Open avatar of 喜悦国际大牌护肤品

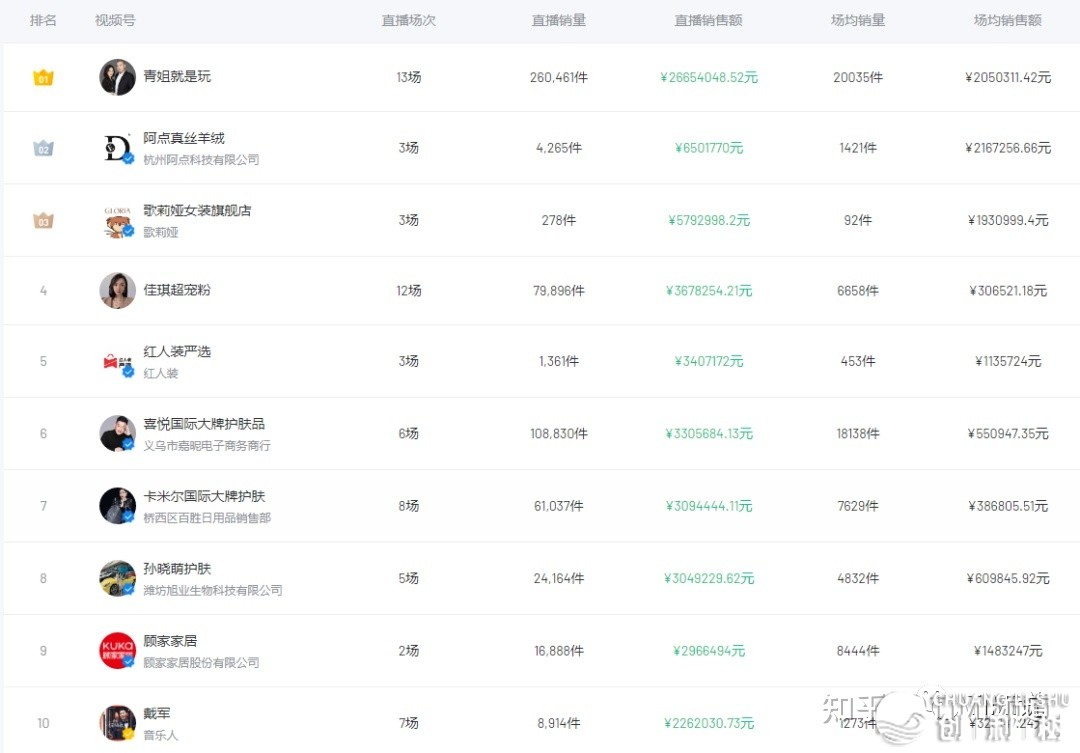pyautogui.click(x=117, y=434)
